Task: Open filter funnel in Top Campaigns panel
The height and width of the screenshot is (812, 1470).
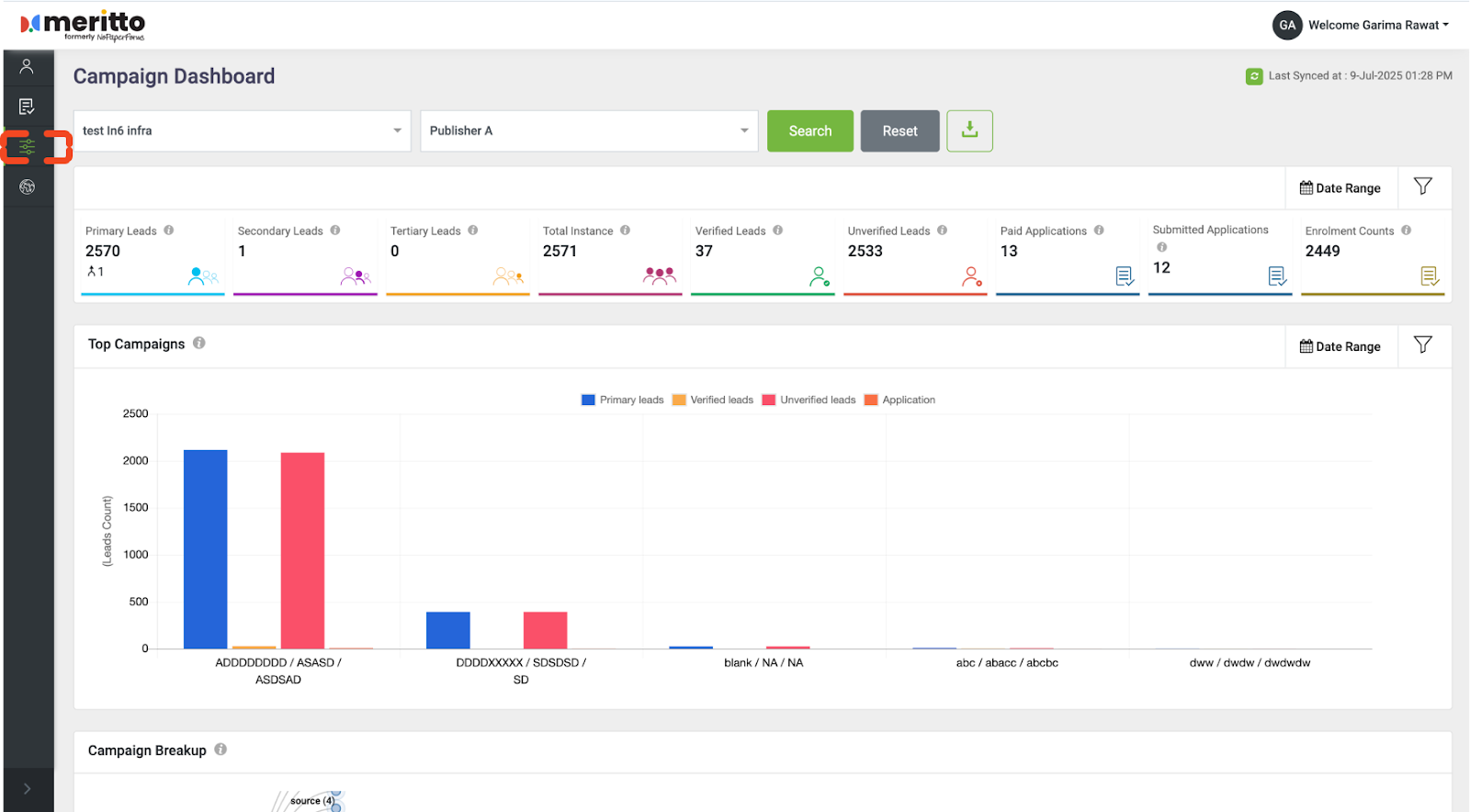Action: [1422, 345]
